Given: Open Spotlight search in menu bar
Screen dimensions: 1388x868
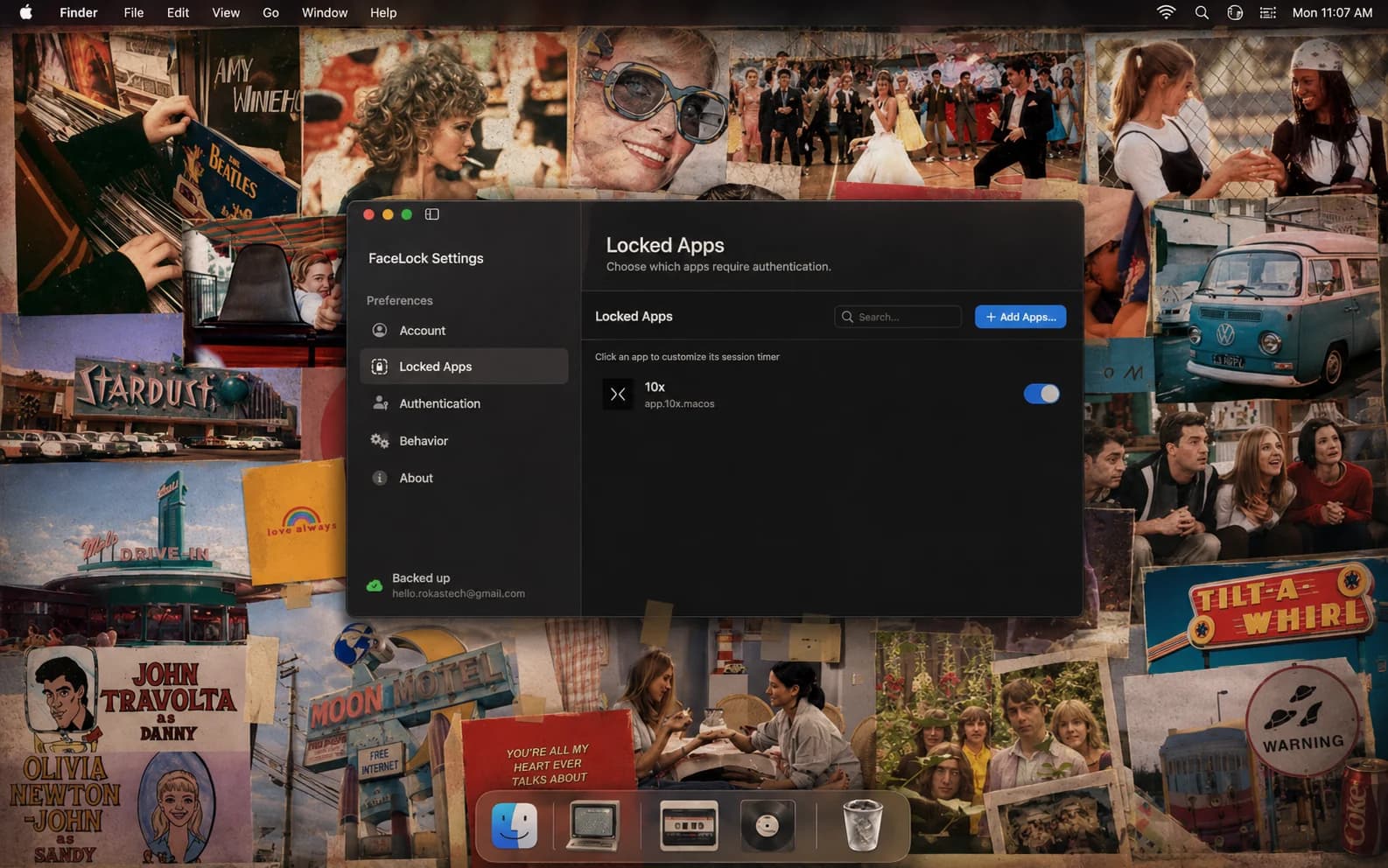Looking at the screenshot, I should (1202, 12).
